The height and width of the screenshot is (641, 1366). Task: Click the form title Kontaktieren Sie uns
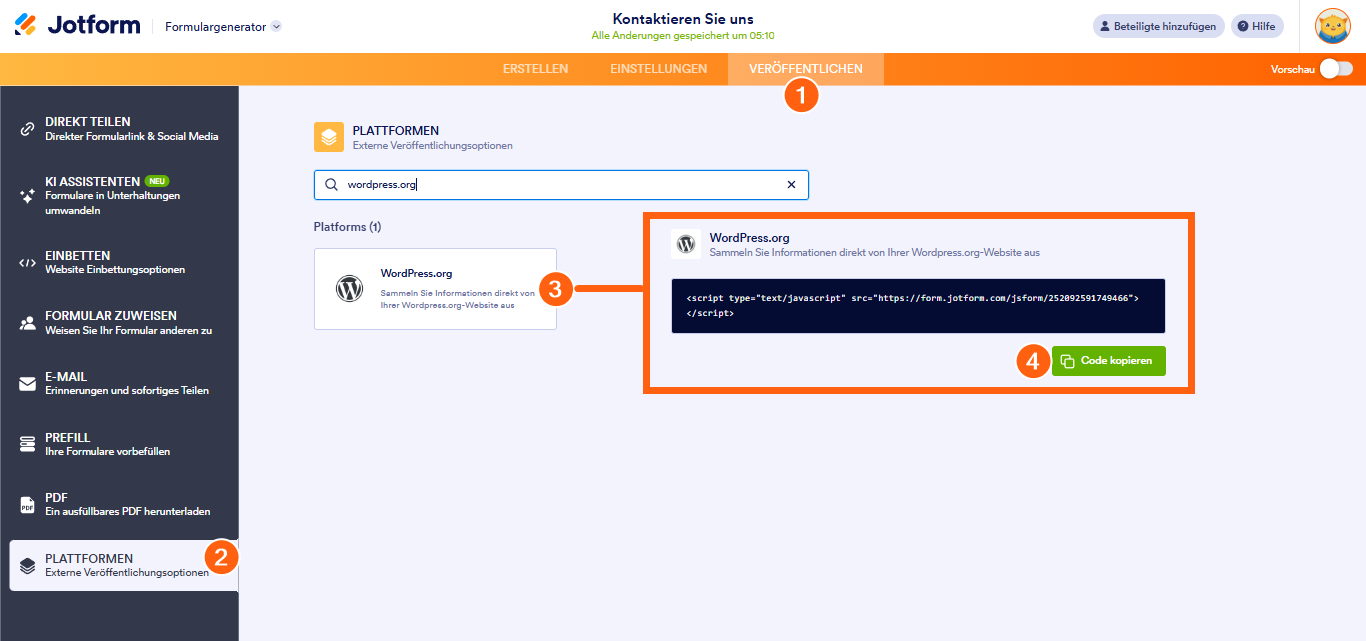tap(683, 19)
